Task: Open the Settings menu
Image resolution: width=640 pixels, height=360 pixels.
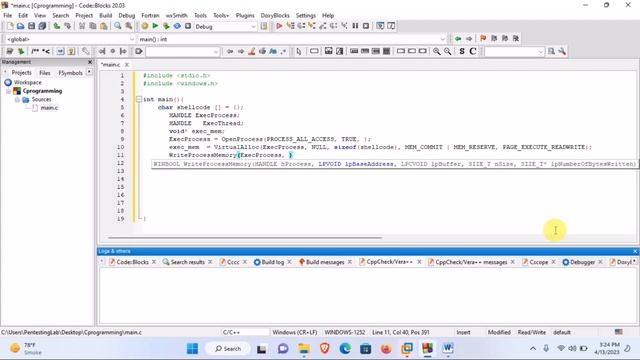Action: click(x=306, y=16)
